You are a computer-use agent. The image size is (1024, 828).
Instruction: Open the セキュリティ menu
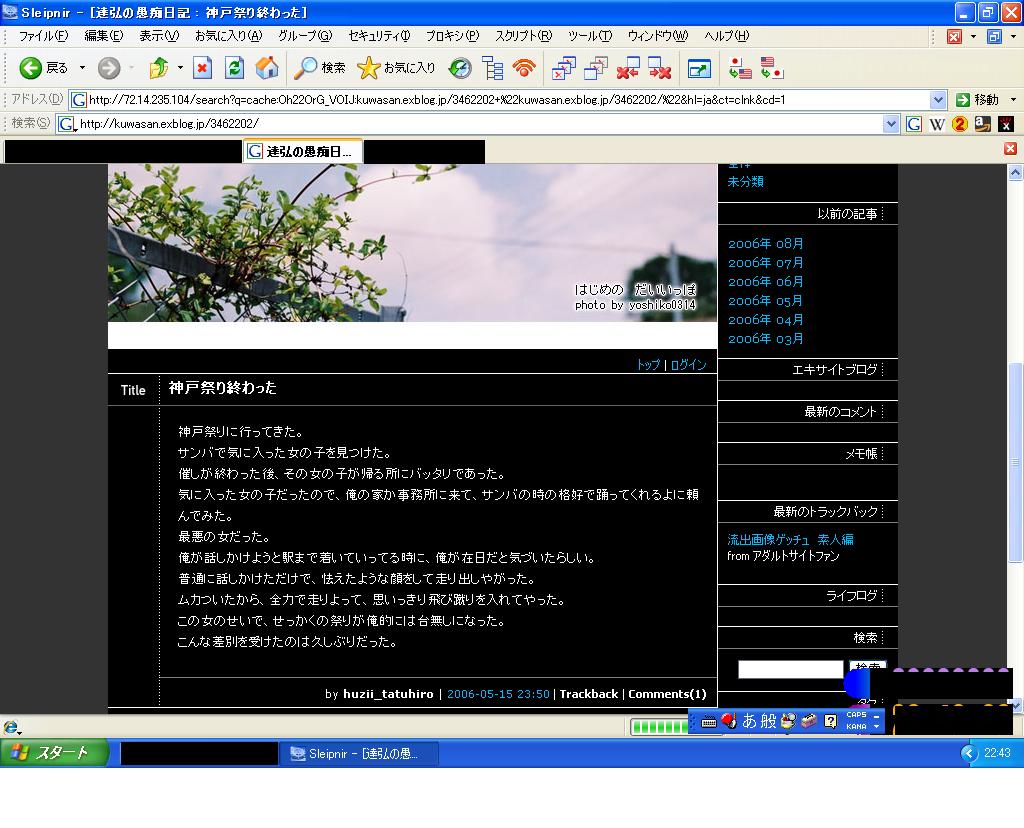click(379, 36)
